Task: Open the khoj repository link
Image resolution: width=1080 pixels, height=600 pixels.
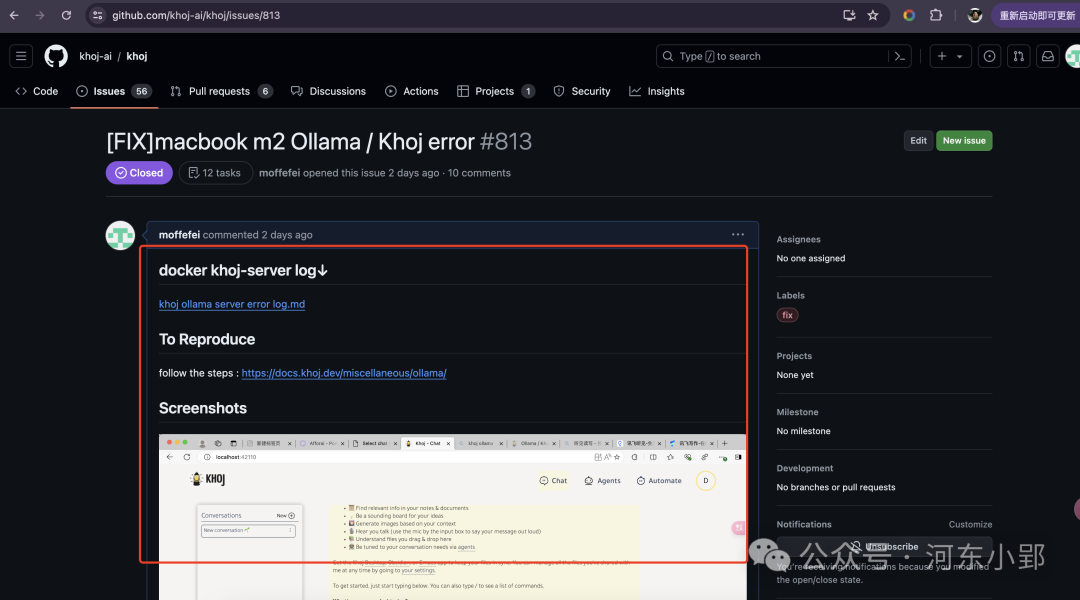Action: [x=136, y=56]
